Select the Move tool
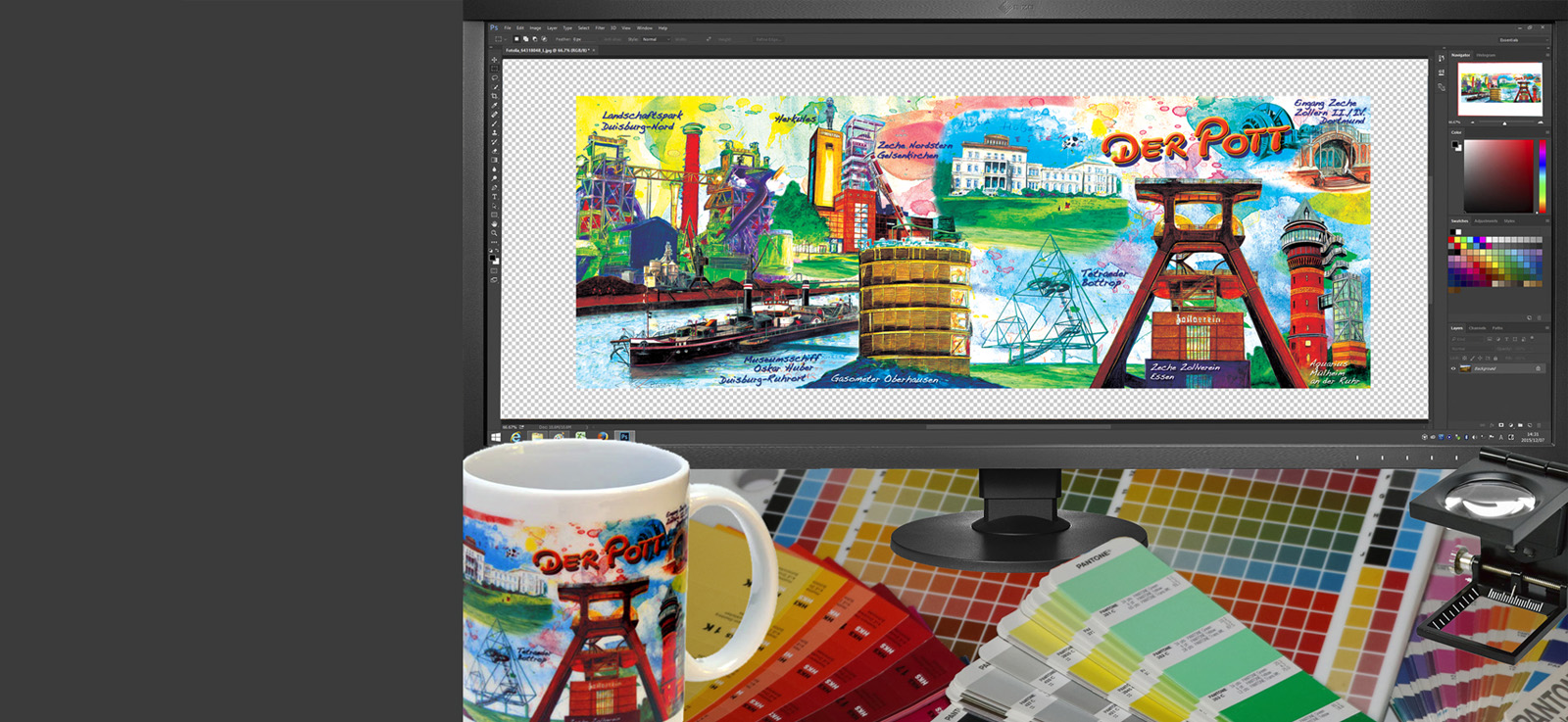 tap(495, 60)
